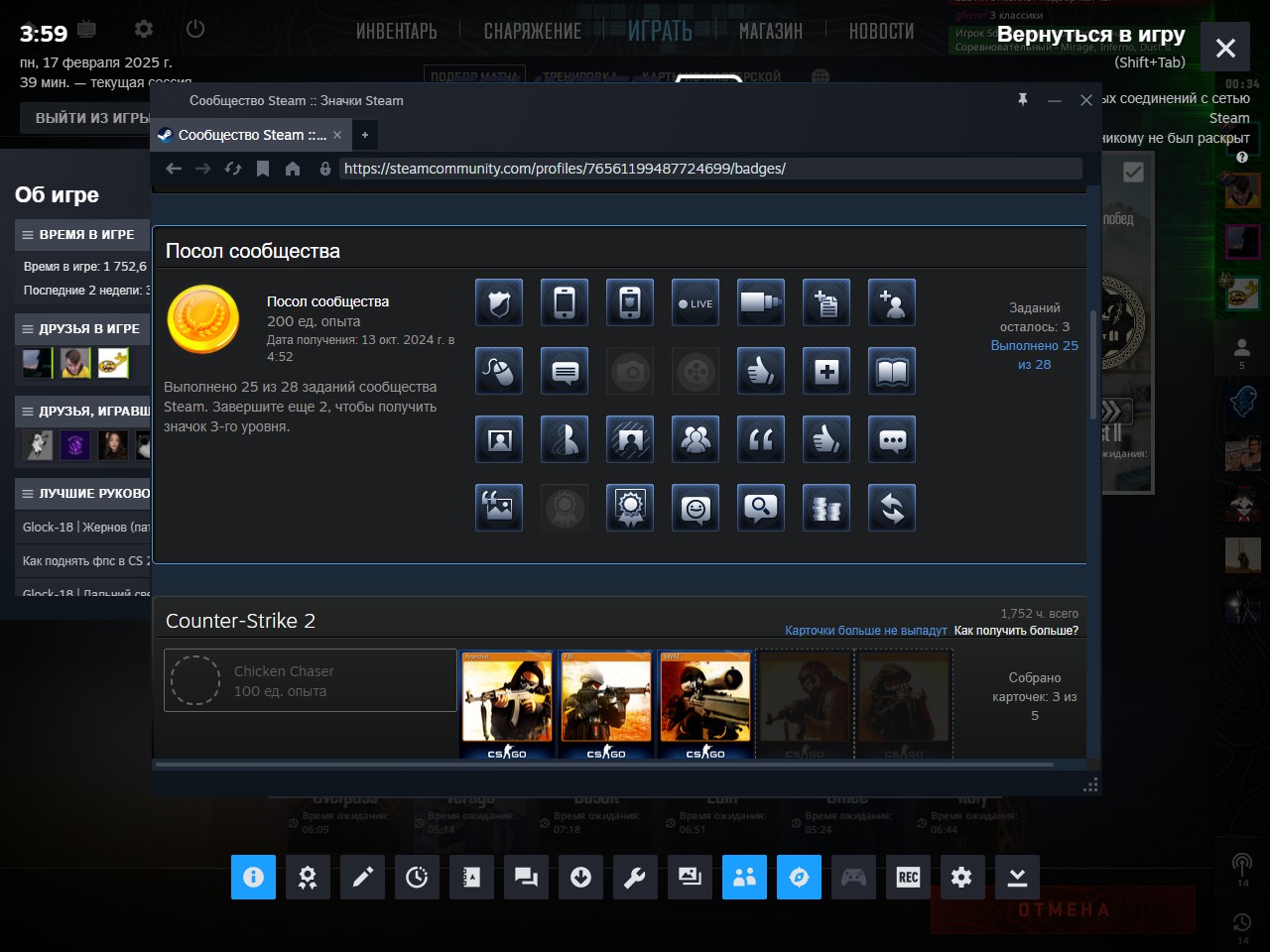The height and width of the screenshot is (952, 1270).
Task: Reload the Steam badges page
Action: click(233, 169)
